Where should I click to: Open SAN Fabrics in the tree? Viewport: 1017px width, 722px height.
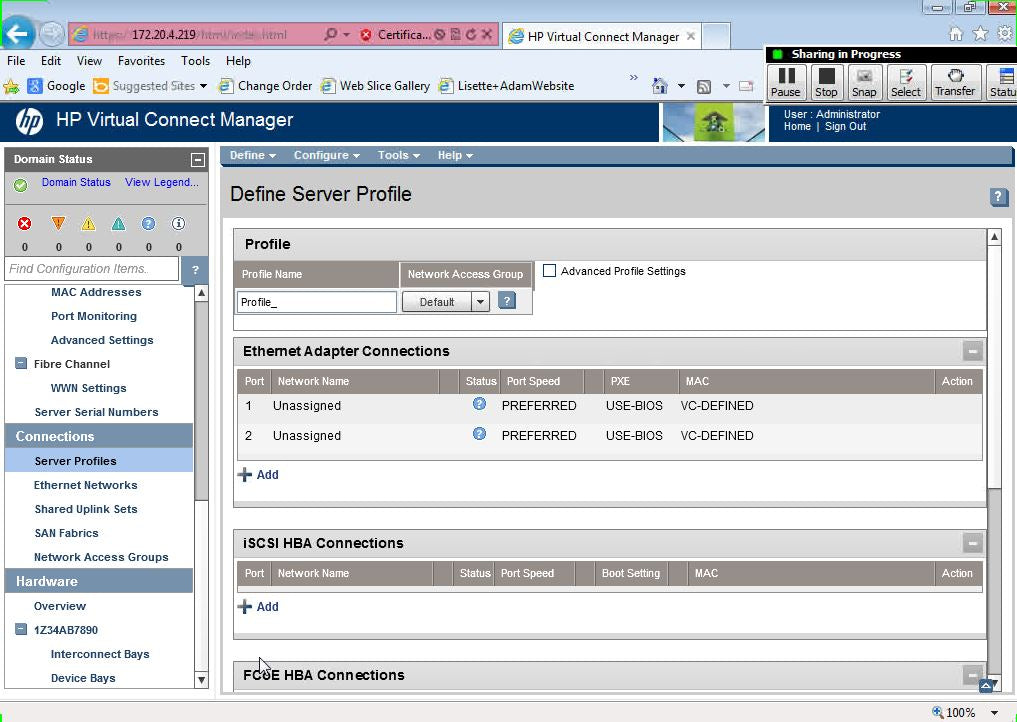coord(66,533)
